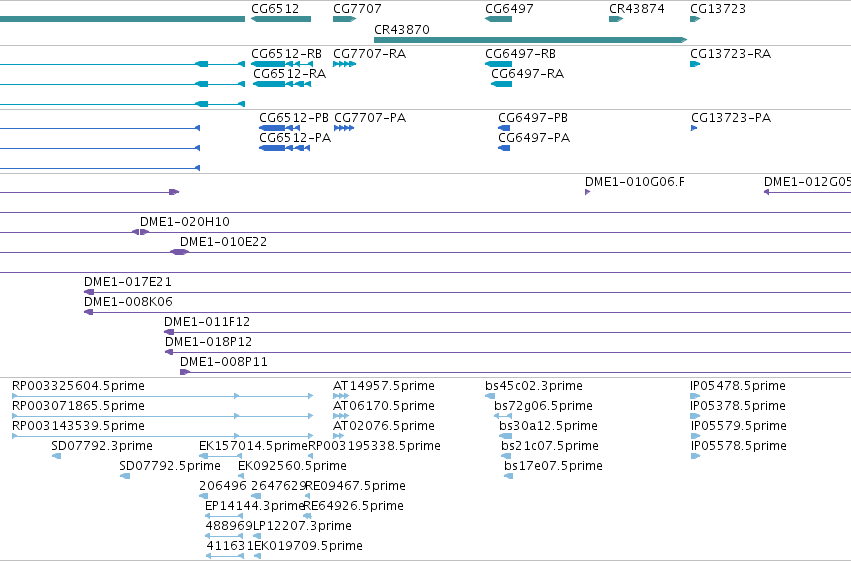Select the CG6497 gene glyph arrow

point(498,19)
